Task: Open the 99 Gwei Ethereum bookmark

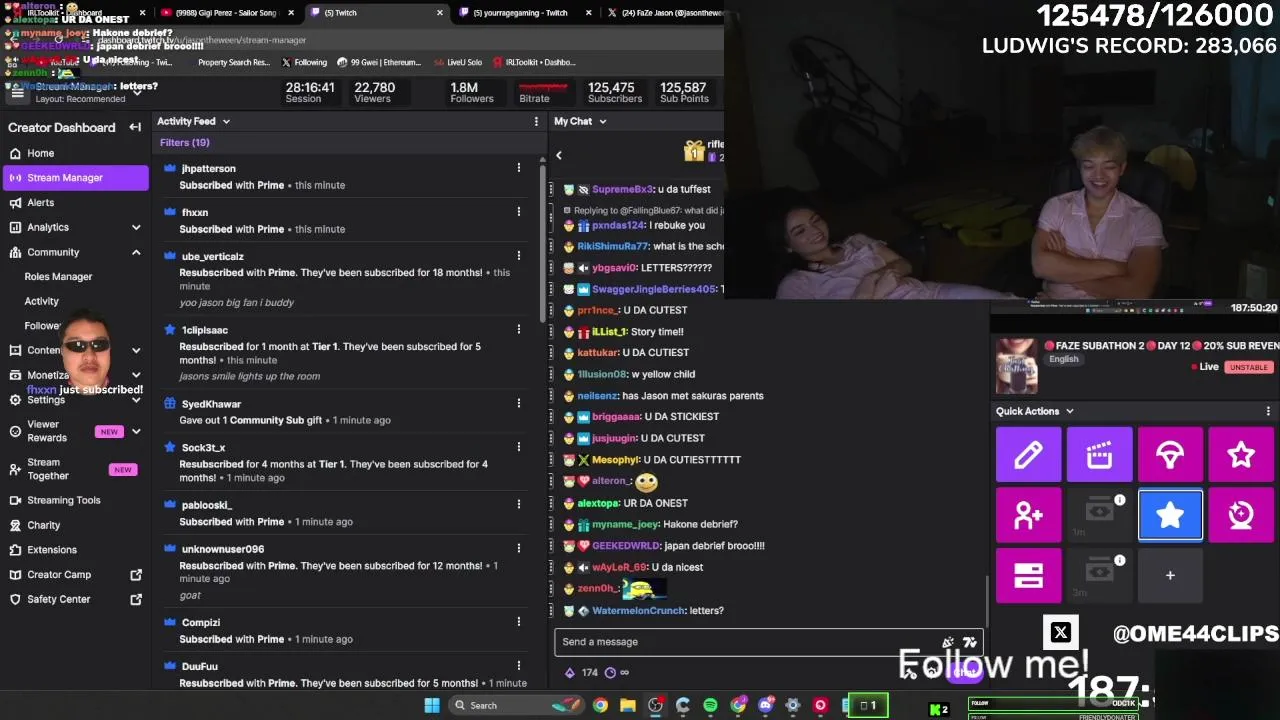Action: point(379,62)
